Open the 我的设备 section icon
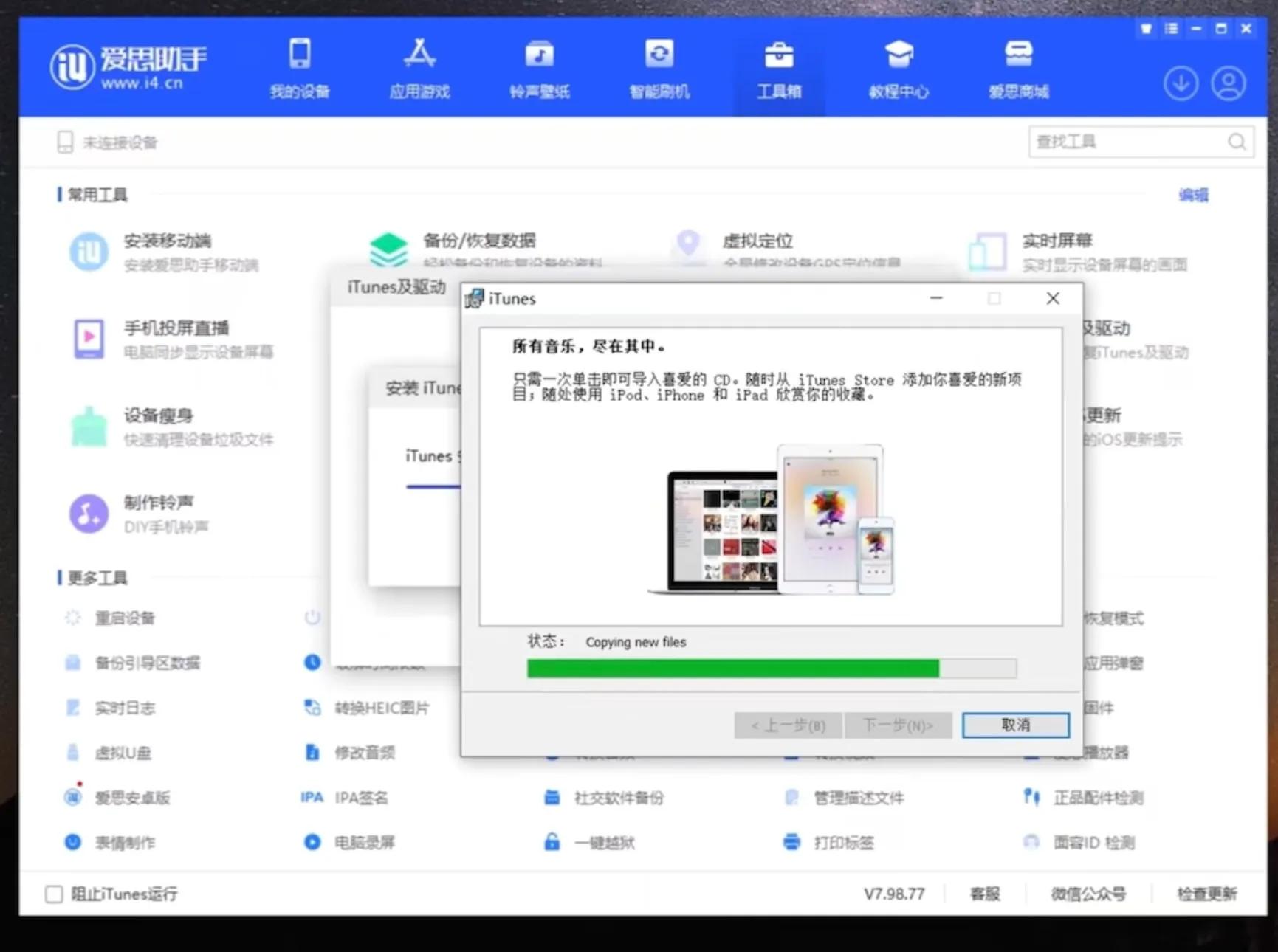This screenshot has height=952, width=1278. [299, 66]
